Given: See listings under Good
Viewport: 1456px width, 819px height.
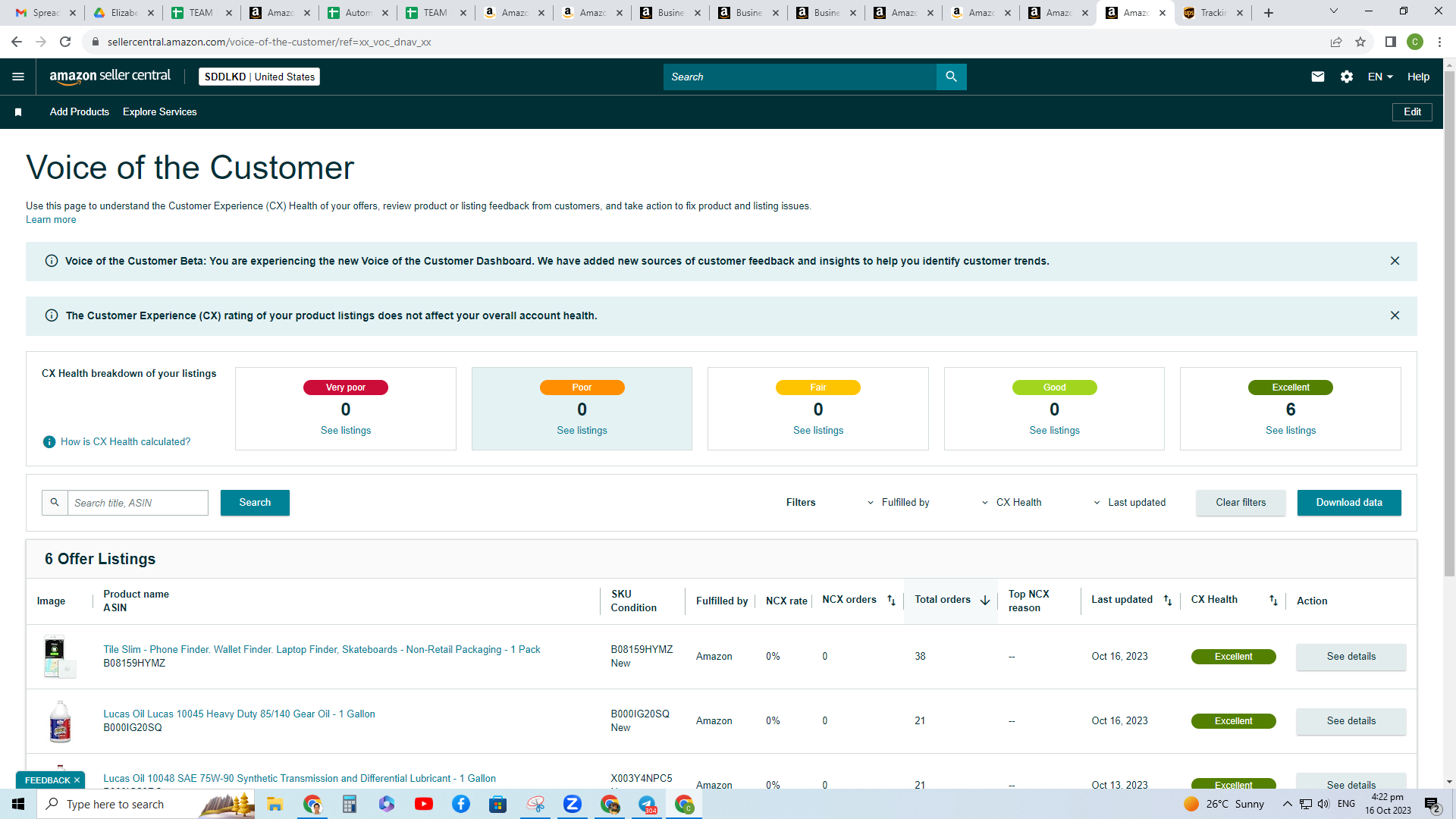Looking at the screenshot, I should [x=1054, y=431].
